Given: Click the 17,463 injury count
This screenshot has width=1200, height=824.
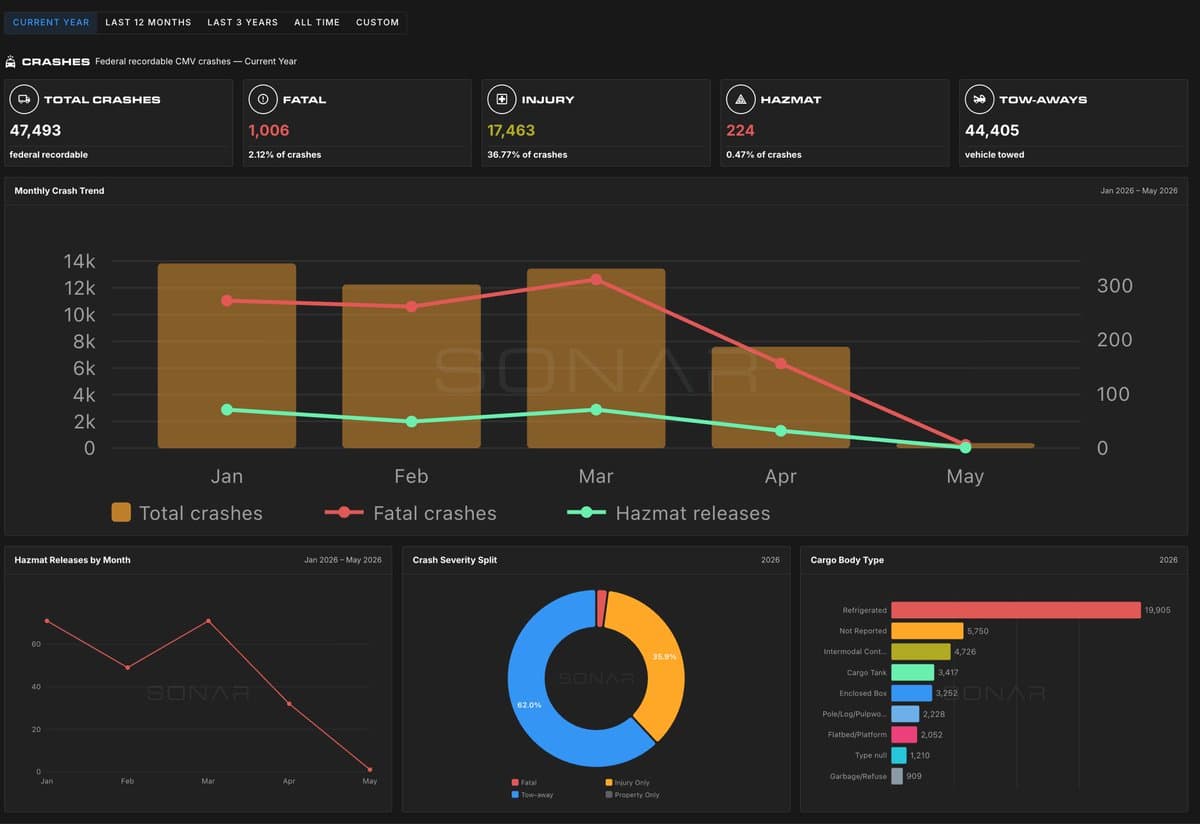Looking at the screenshot, I should pyautogui.click(x=511, y=130).
